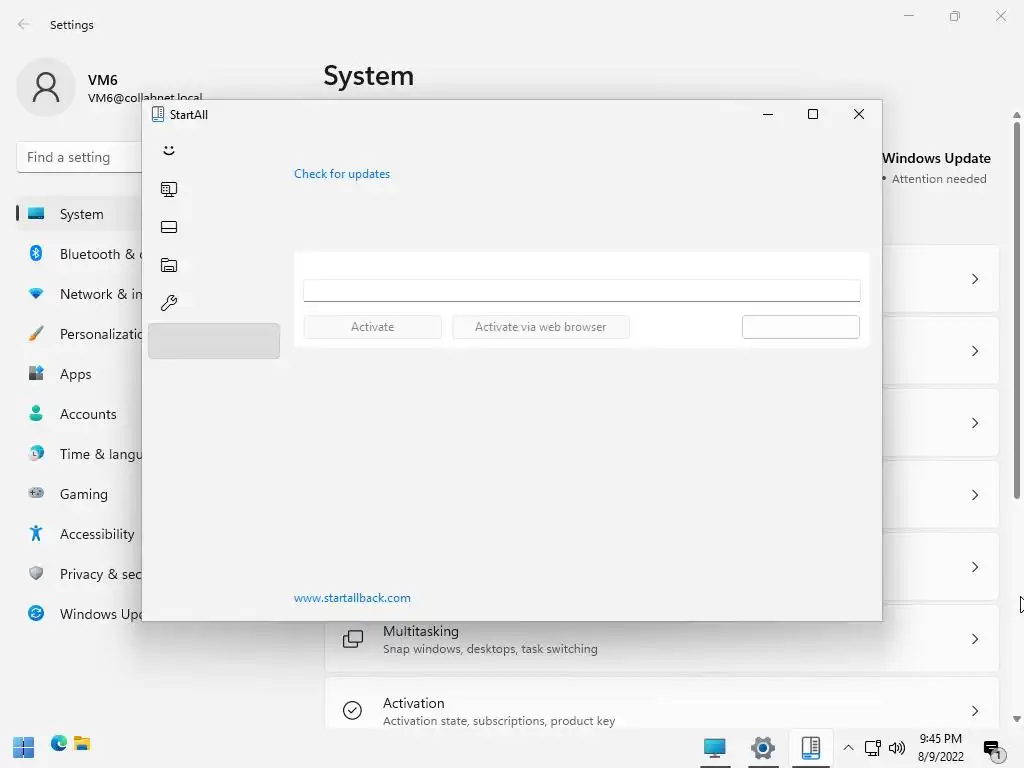Viewport: 1024px width, 768px height.
Task: Click the Bluetooth icon in Settings sidebar
Action: pos(36,253)
